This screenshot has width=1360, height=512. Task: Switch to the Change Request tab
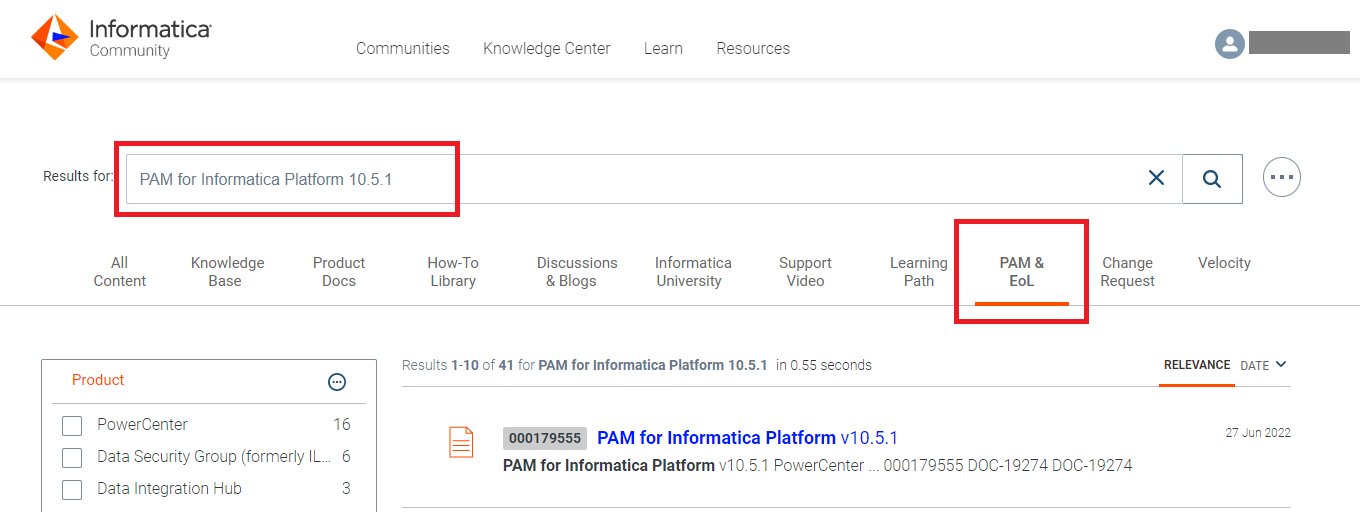[x=1127, y=272]
